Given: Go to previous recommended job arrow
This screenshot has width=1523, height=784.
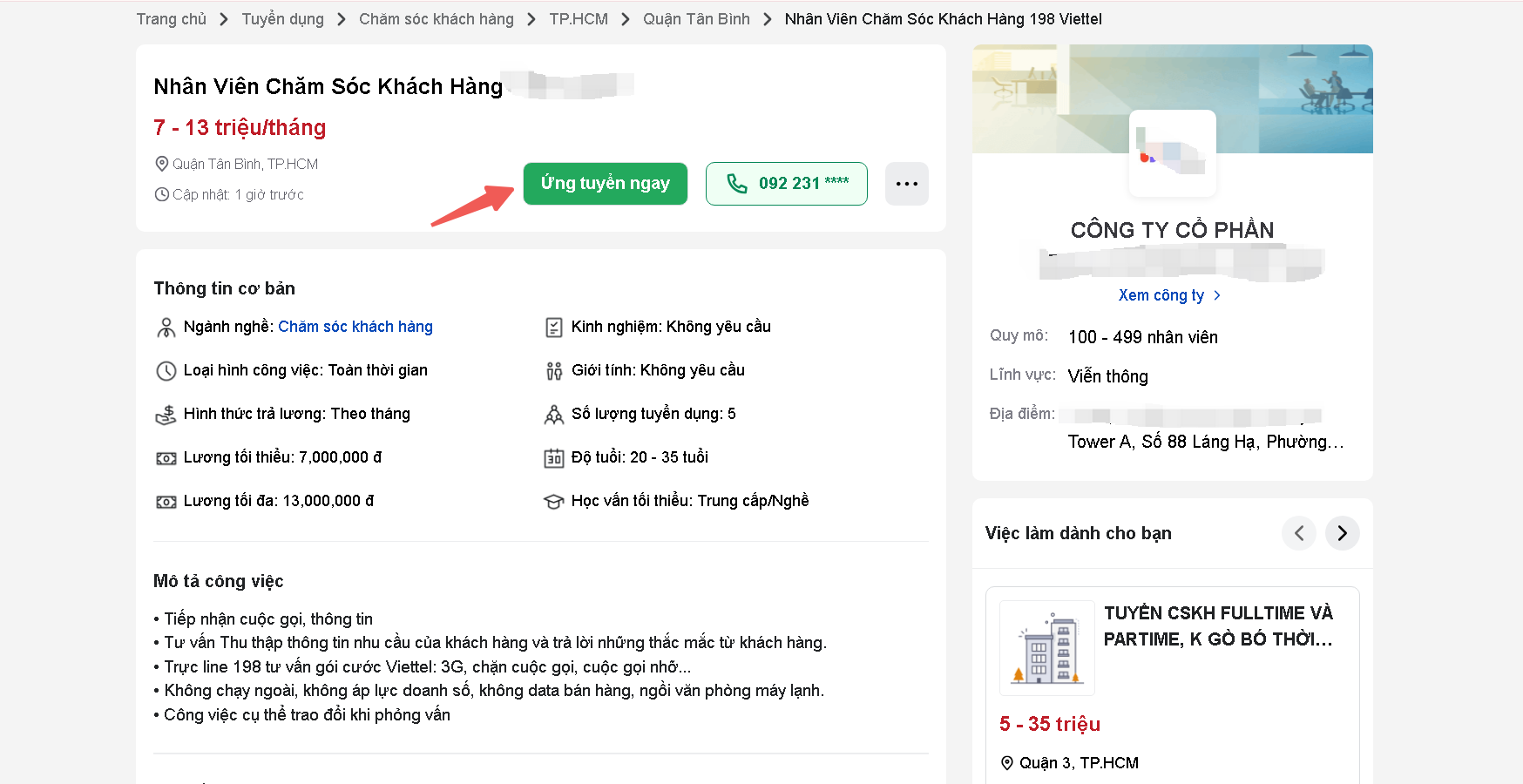Looking at the screenshot, I should [x=1298, y=533].
